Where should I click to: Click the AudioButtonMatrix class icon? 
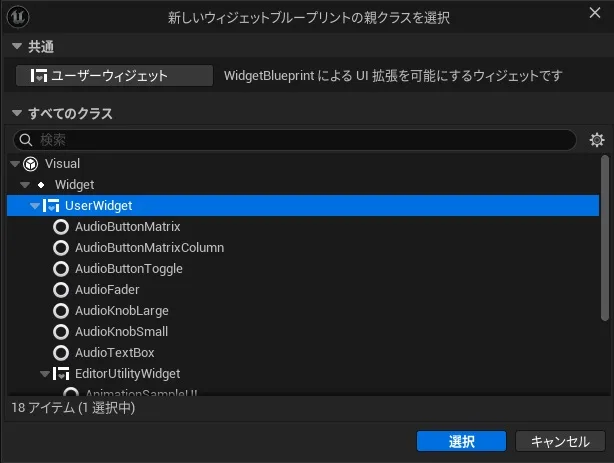point(60,226)
